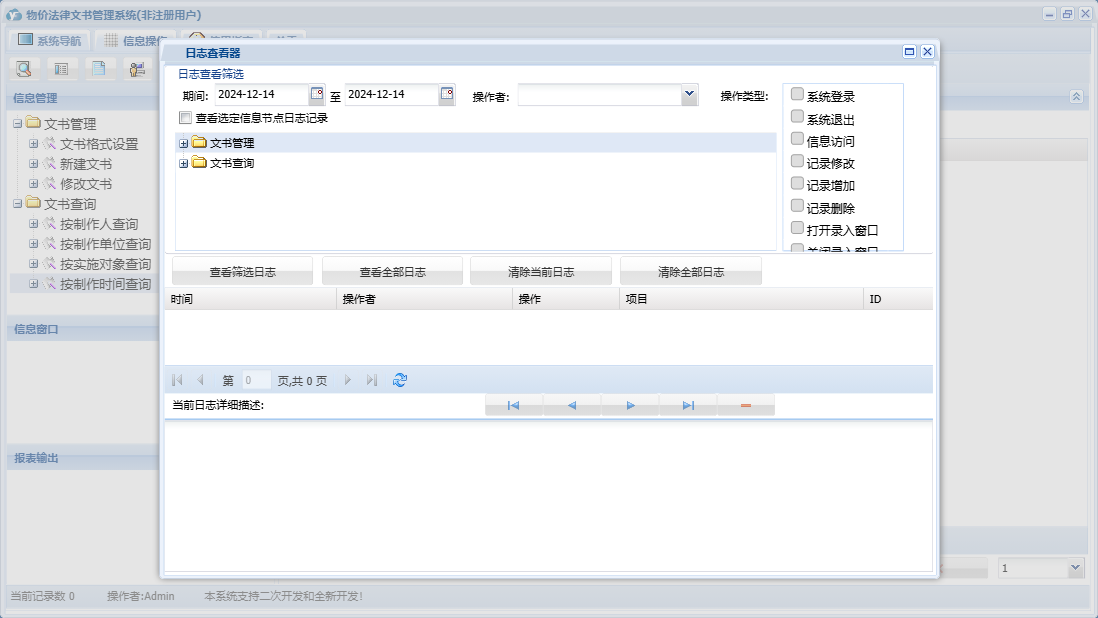Open the 报表输出 panel header
The image size is (1098, 618).
point(83,458)
